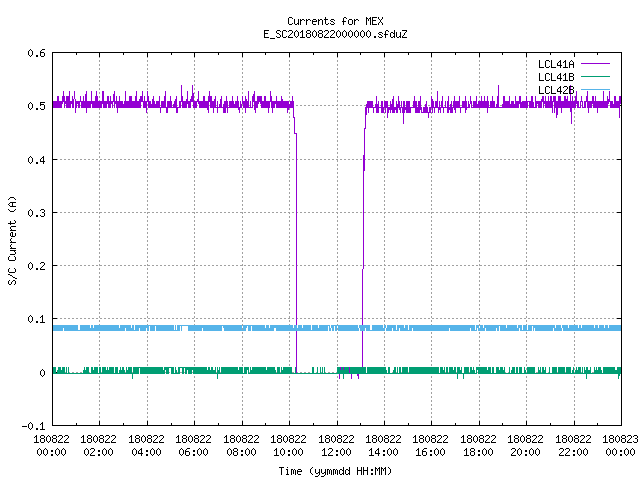This screenshot has width=640, height=480.
Task: Click the LCL41A legend label
Action: [x=556, y=64]
